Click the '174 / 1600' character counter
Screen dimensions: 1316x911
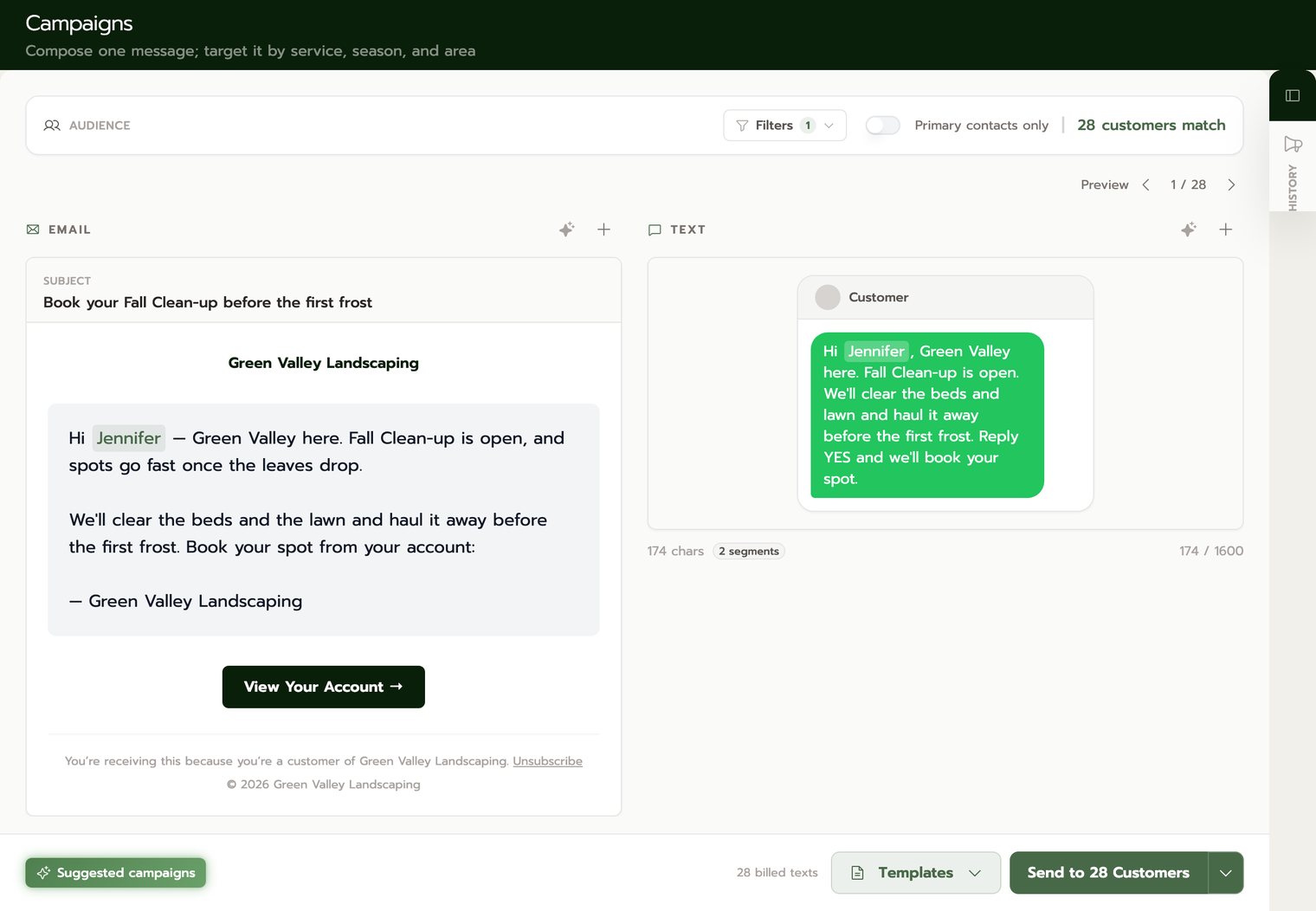point(1211,551)
